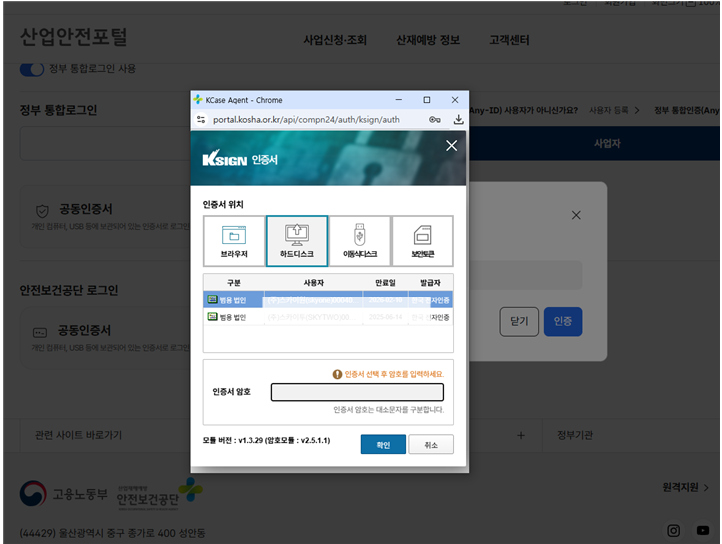Select the 보안토큰 certificate location
Screen dimensions: 722x544
click(422, 241)
